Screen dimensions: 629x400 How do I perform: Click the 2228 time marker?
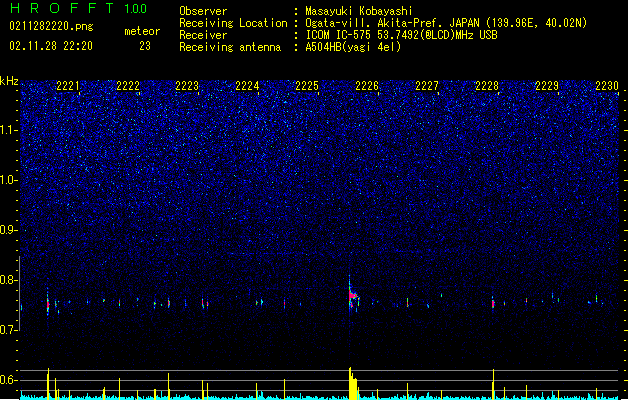point(487,86)
